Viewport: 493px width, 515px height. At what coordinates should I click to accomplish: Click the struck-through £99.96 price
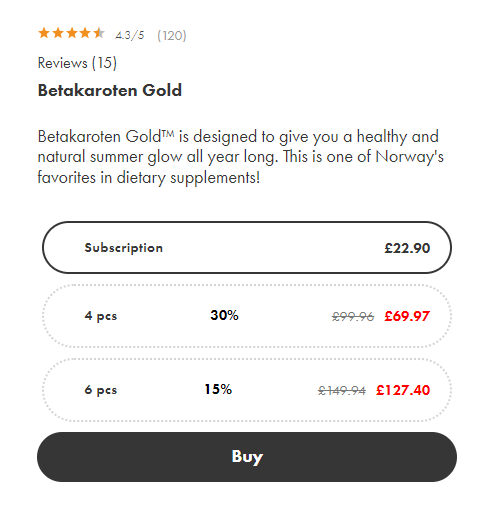[x=353, y=316]
